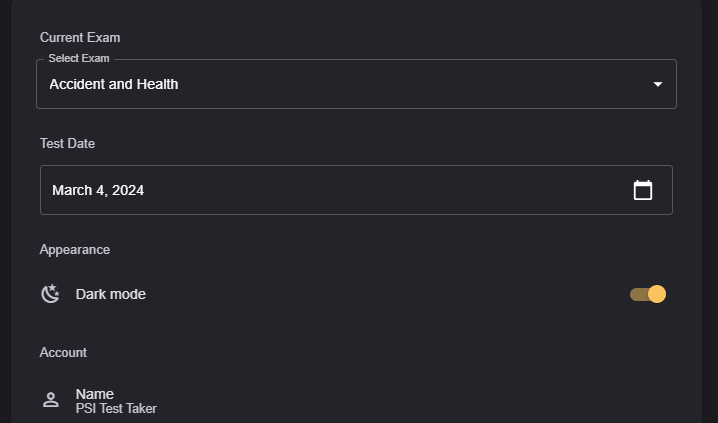Click the Dark mode label text
The image size is (718, 423).
pos(110,294)
